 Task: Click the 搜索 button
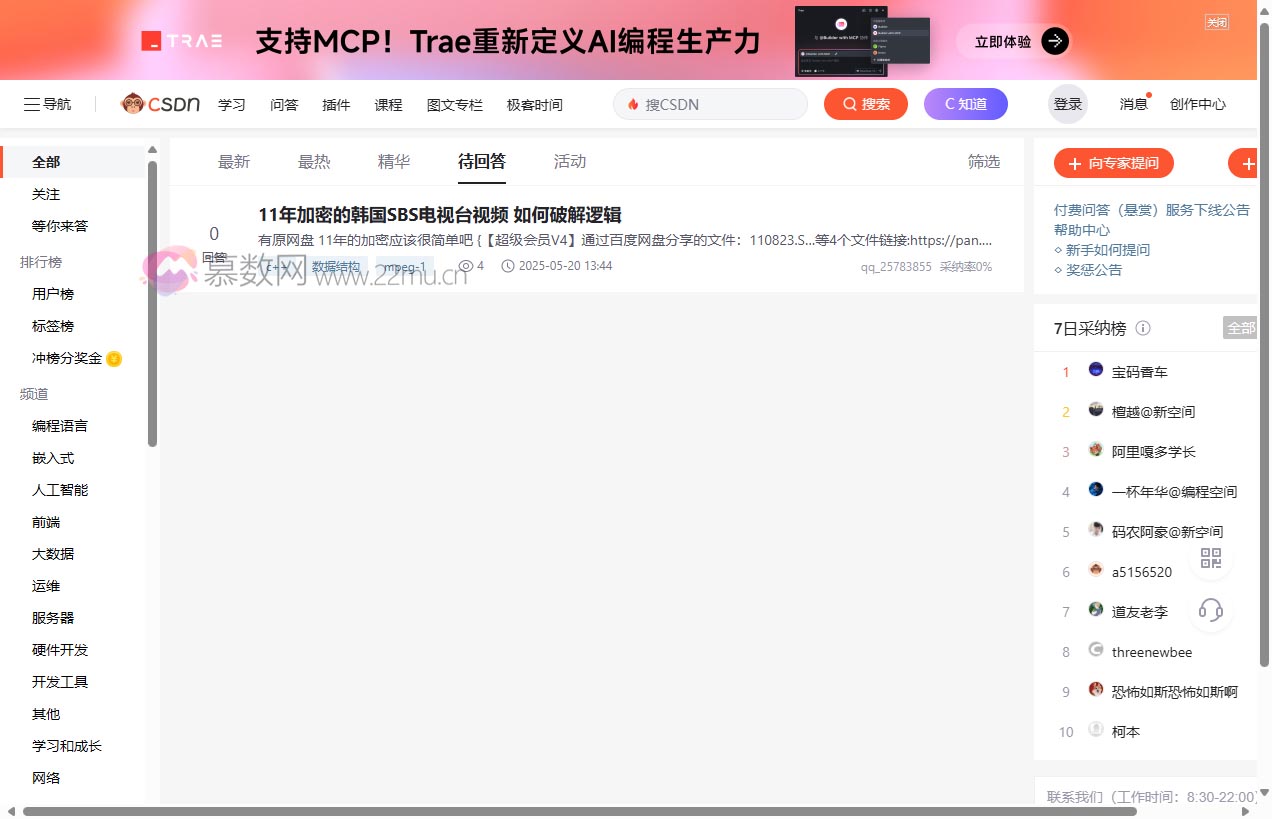tap(865, 103)
